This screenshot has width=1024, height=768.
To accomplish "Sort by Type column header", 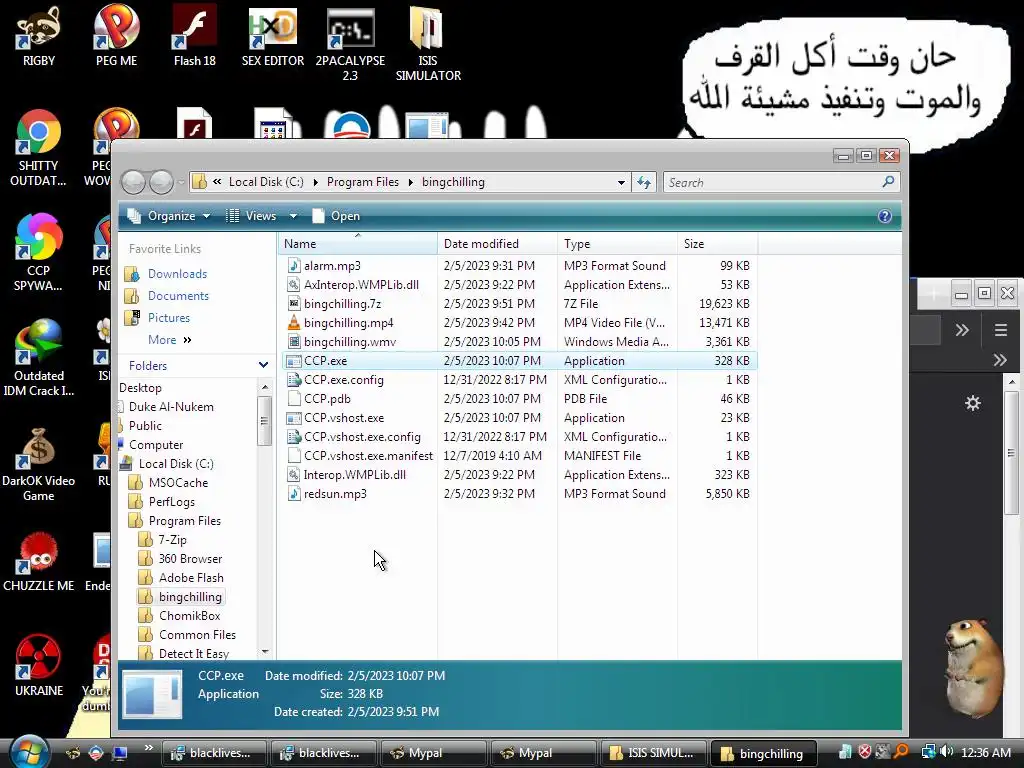I will click(617, 244).
